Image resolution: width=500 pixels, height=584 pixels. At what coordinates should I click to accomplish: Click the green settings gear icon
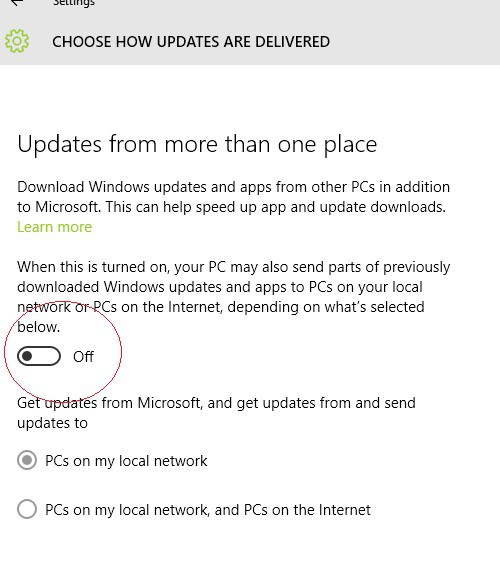pos(17,41)
